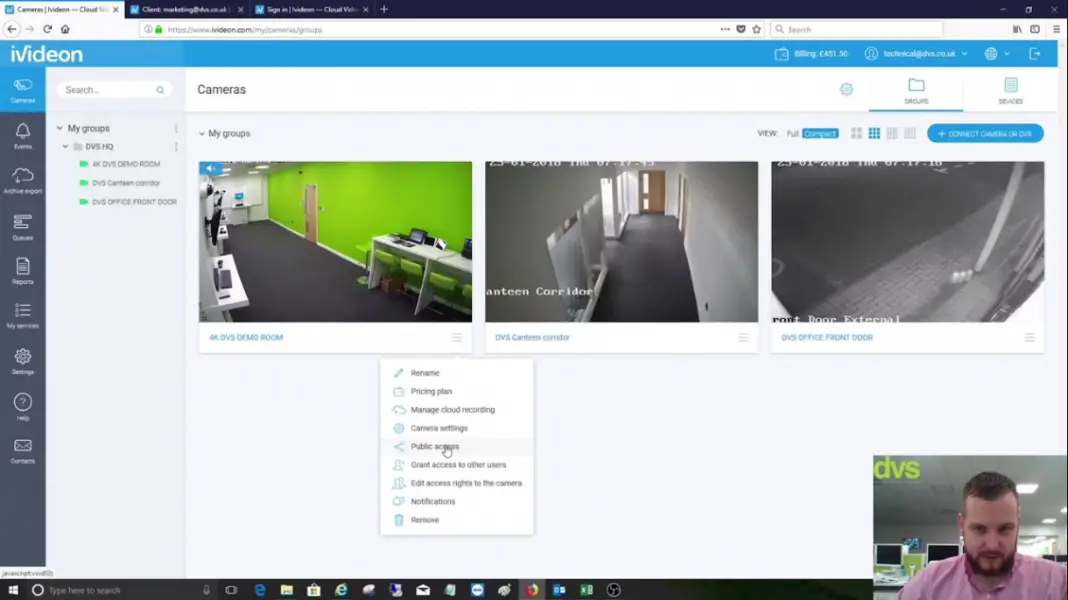Viewport: 1068px width, 600px height.
Task: Open the Cameras sidebar section
Action: (22, 90)
